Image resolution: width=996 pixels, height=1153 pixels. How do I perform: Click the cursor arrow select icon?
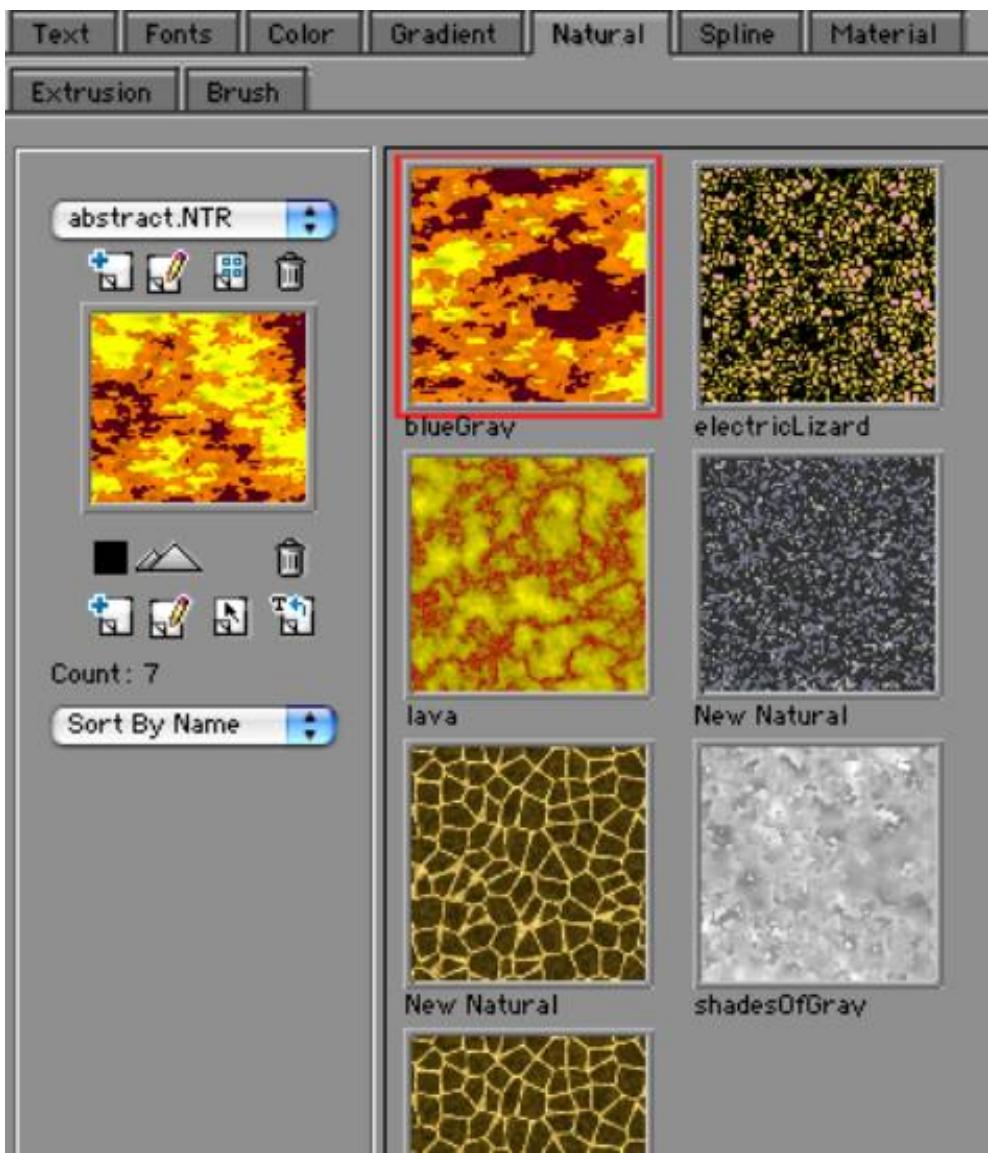coord(230,616)
